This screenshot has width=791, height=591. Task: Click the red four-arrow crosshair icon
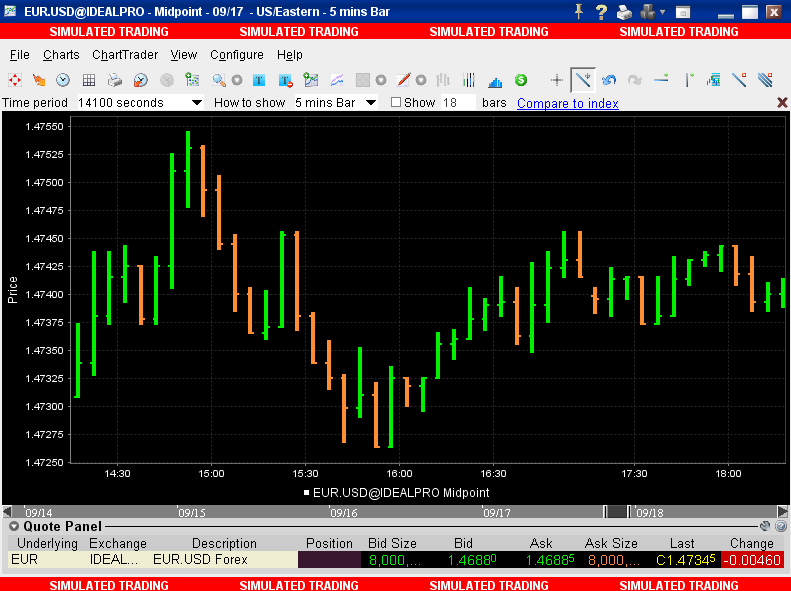[x=15, y=80]
